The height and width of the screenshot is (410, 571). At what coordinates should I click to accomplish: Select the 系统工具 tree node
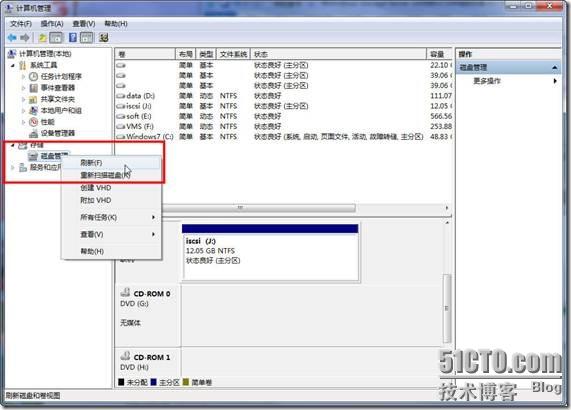click(x=44, y=65)
